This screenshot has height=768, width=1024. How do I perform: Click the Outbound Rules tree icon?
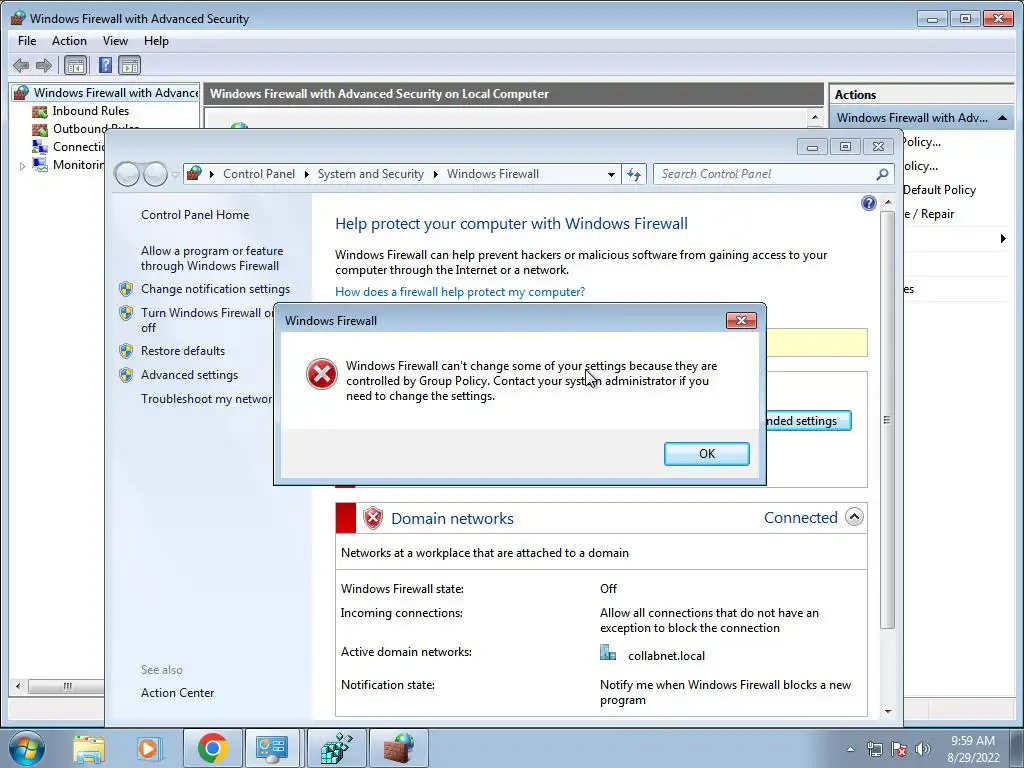[40, 129]
